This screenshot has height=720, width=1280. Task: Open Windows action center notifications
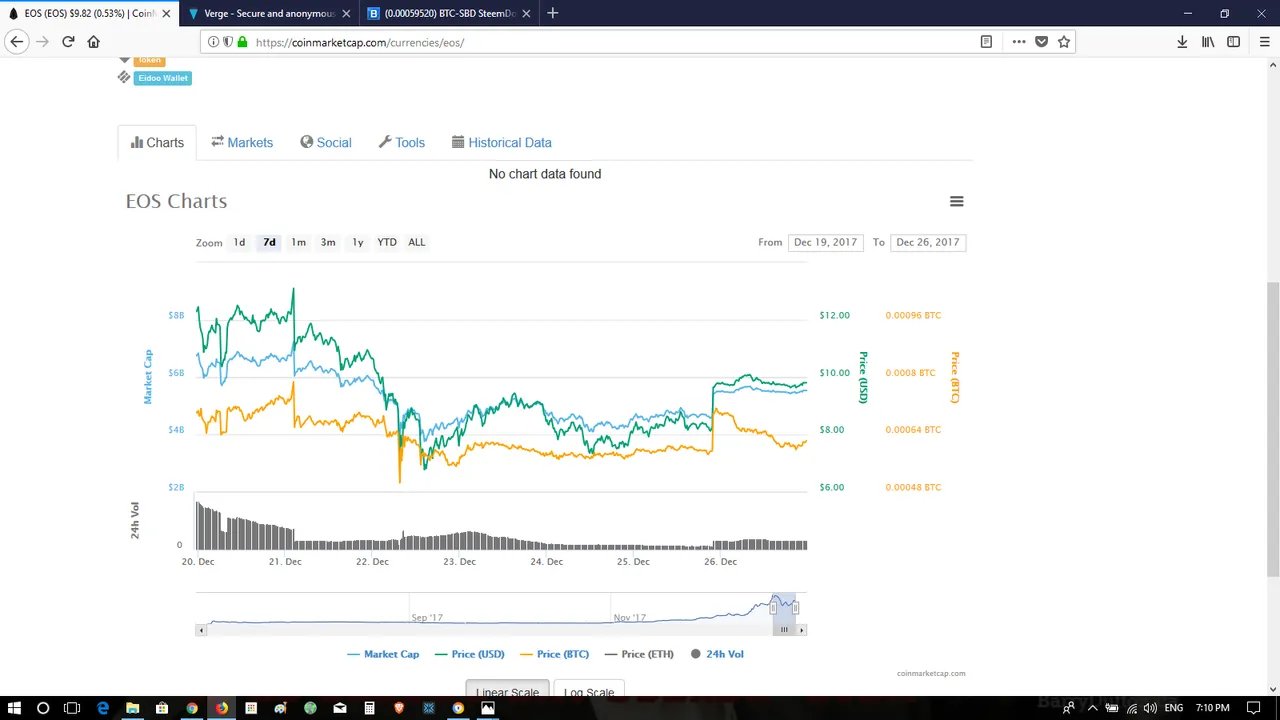[1254, 708]
